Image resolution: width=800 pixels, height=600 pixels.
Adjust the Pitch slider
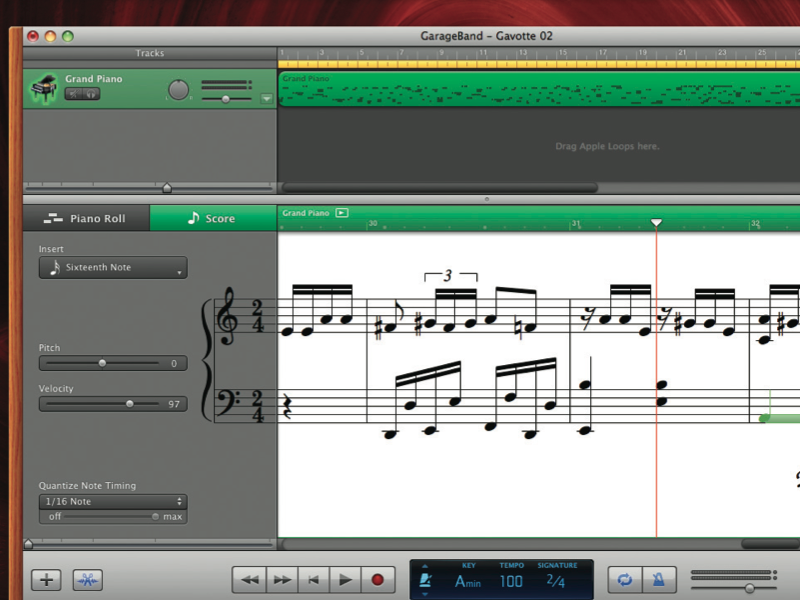[103, 363]
